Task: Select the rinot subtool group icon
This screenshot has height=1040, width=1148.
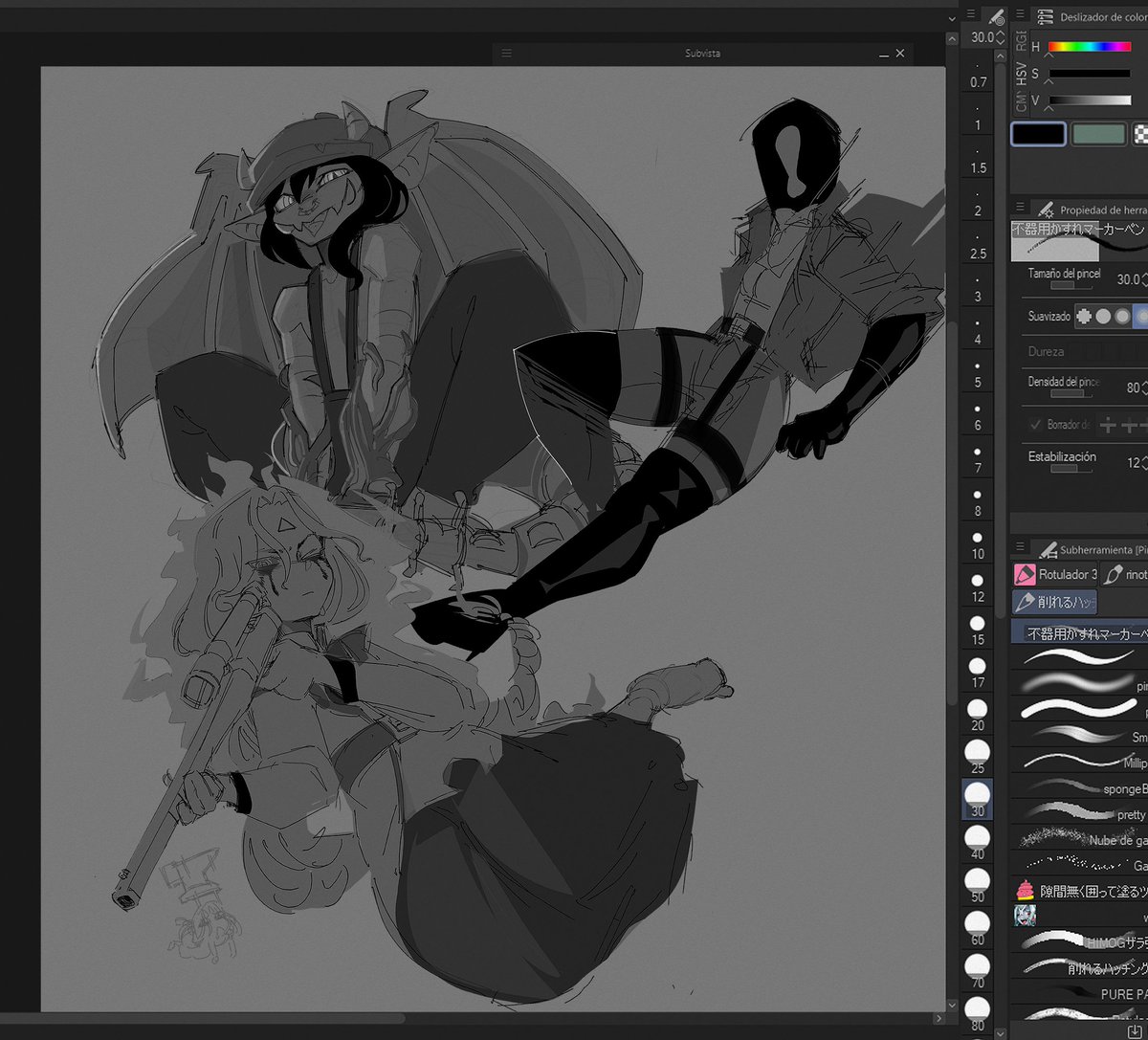Action: 1112,574
